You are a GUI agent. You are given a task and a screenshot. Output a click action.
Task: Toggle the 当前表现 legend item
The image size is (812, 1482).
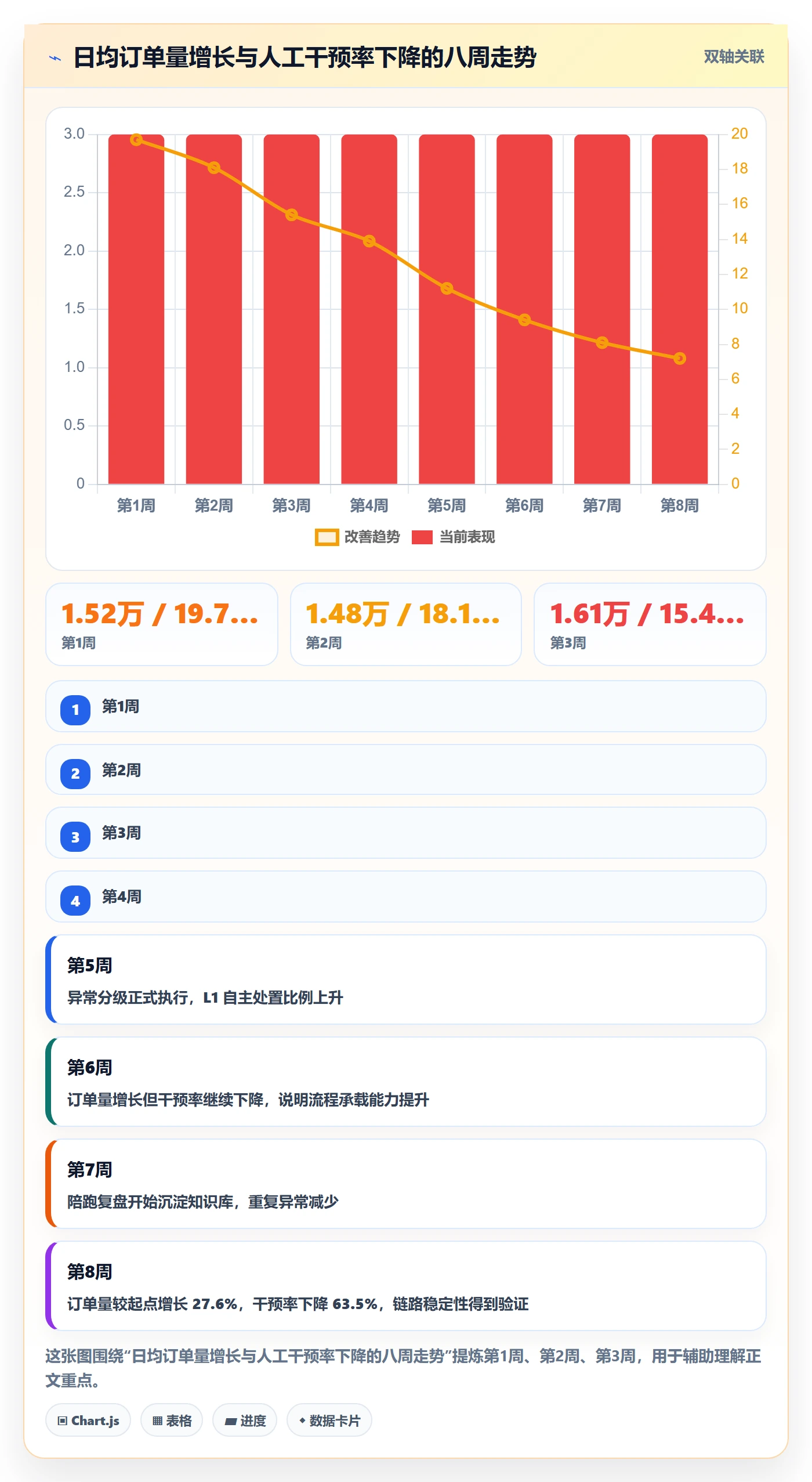tap(453, 537)
